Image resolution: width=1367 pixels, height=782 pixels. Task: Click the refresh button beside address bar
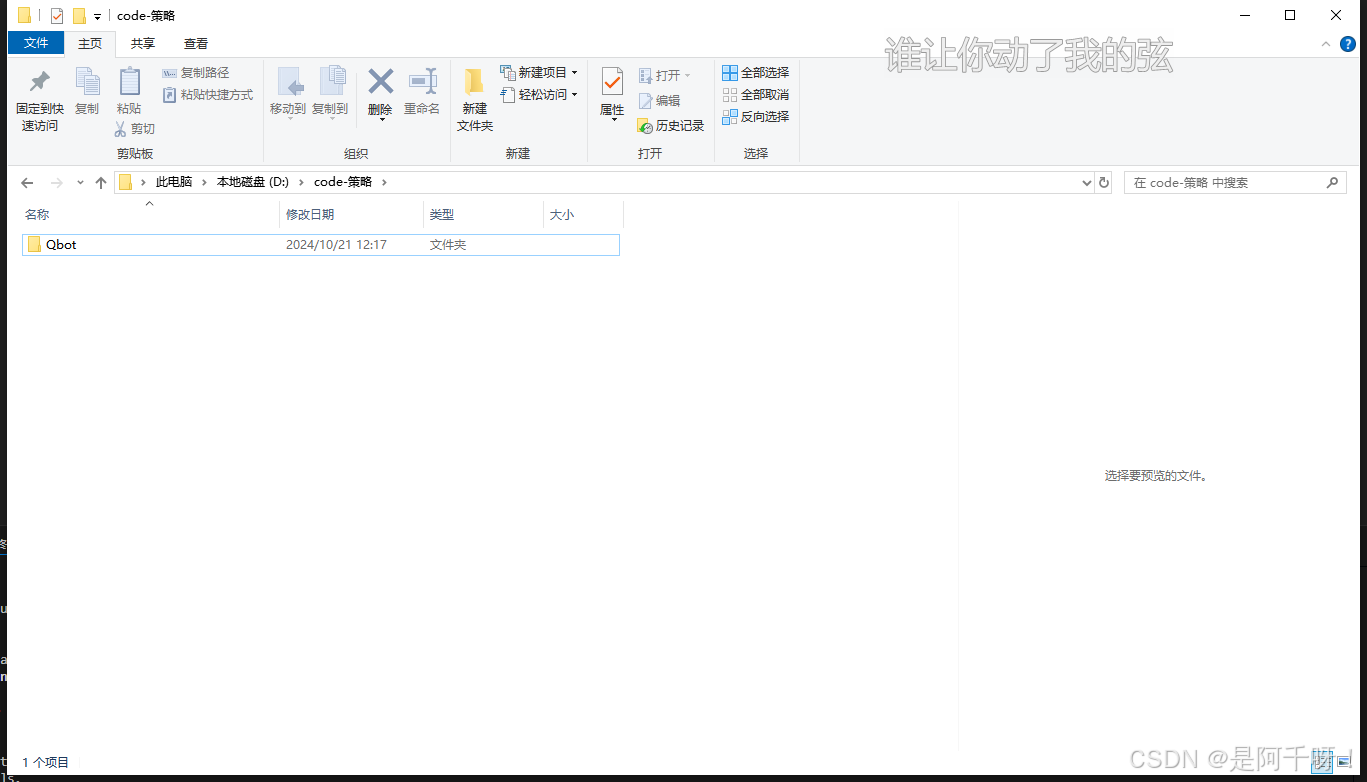pos(1104,182)
